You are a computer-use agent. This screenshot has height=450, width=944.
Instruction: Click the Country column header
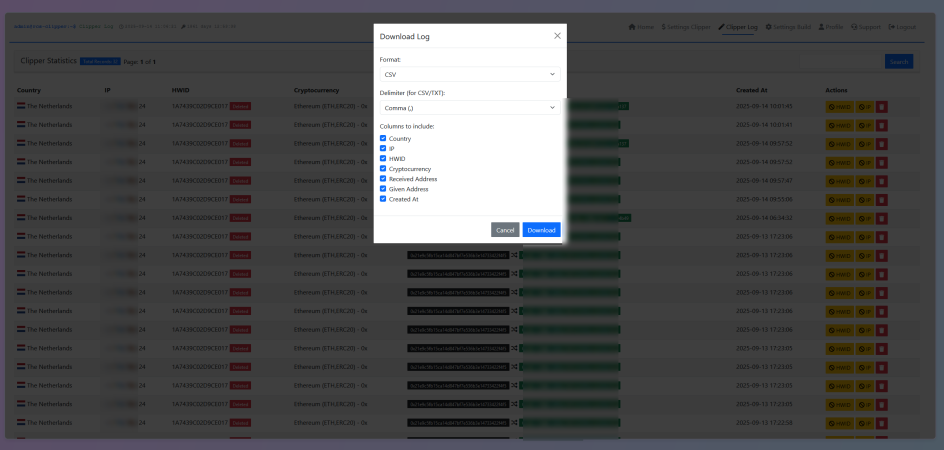[x=29, y=90]
